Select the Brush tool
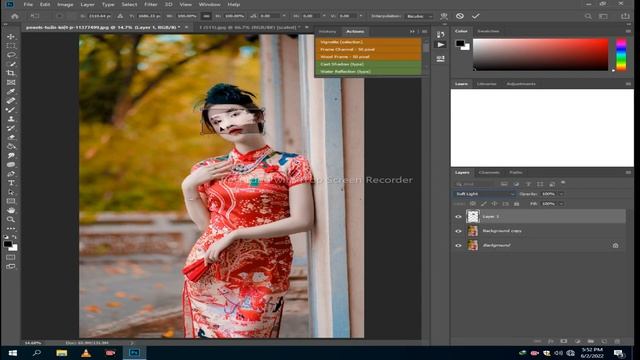 11,109
